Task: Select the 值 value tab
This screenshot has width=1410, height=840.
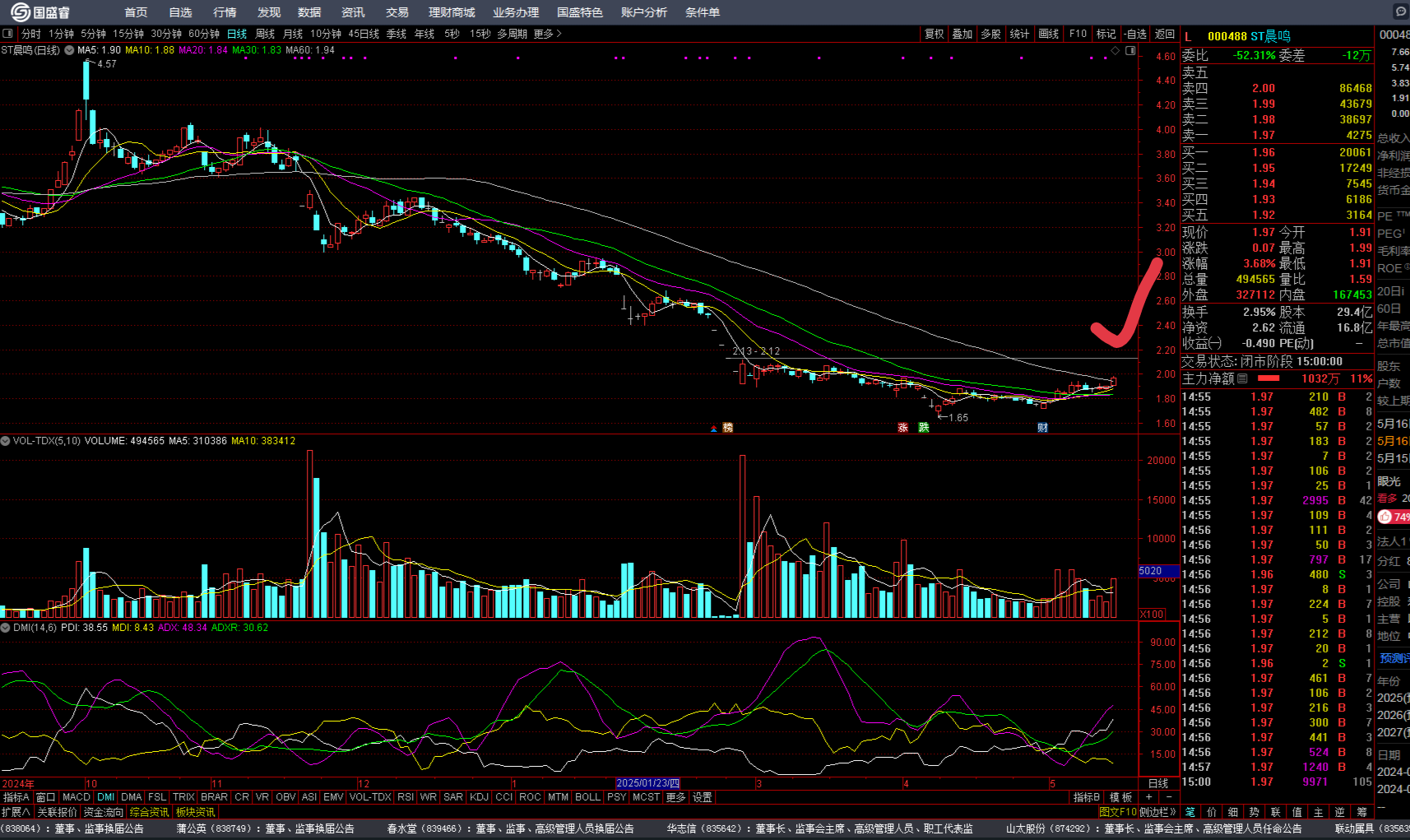Action: [x=1296, y=812]
